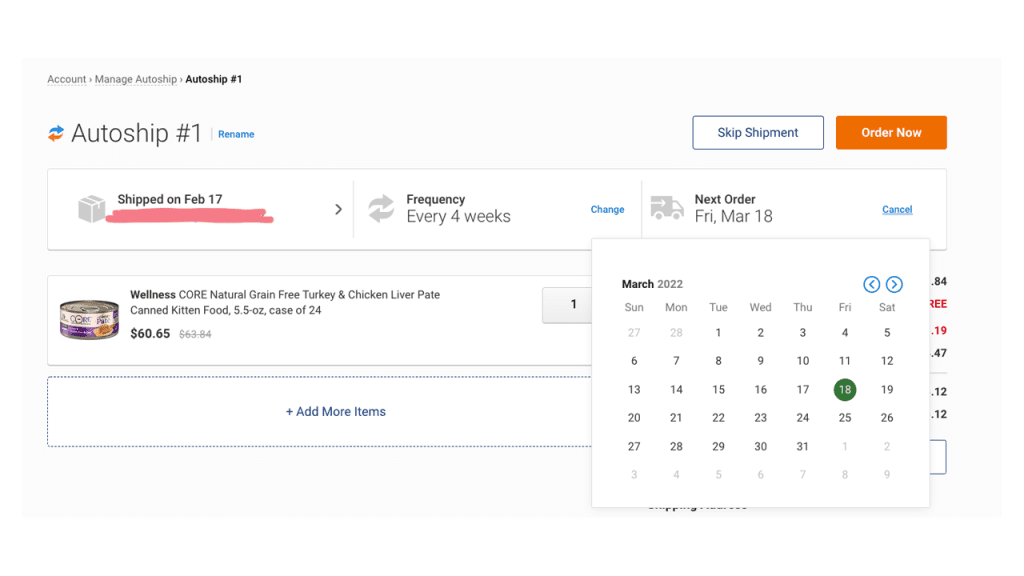Select March 14 in the calendar
Viewport: 1024px width, 576px height.
point(676,389)
